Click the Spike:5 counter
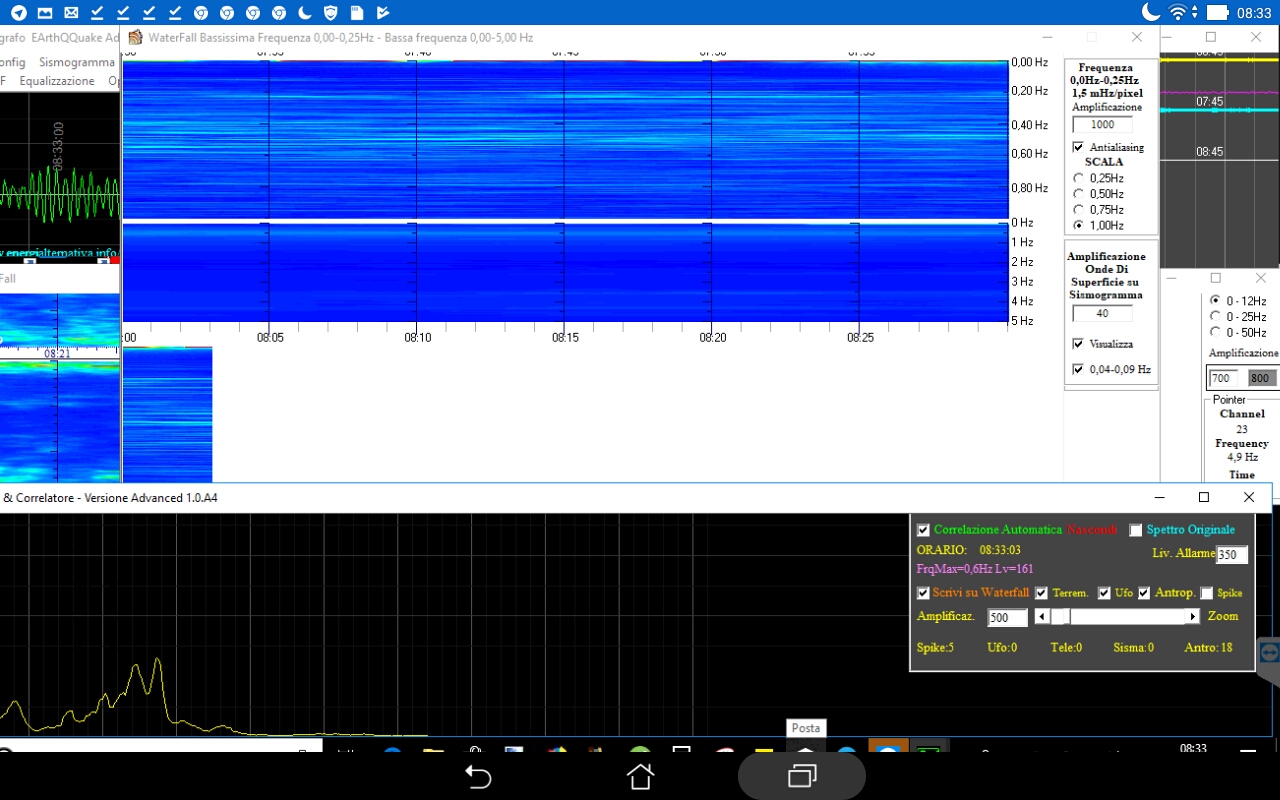The image size is (1280, 800). coord(936,647)
